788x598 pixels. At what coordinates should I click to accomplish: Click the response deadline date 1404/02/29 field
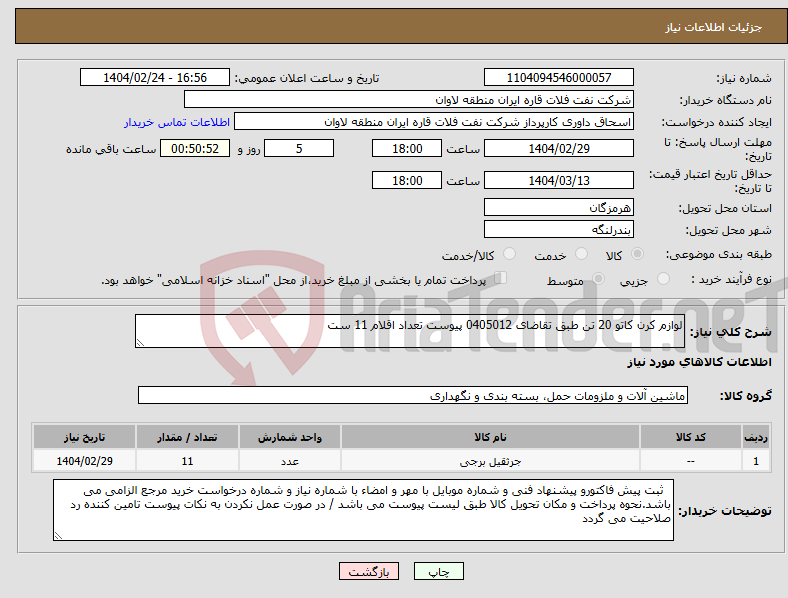559,148
